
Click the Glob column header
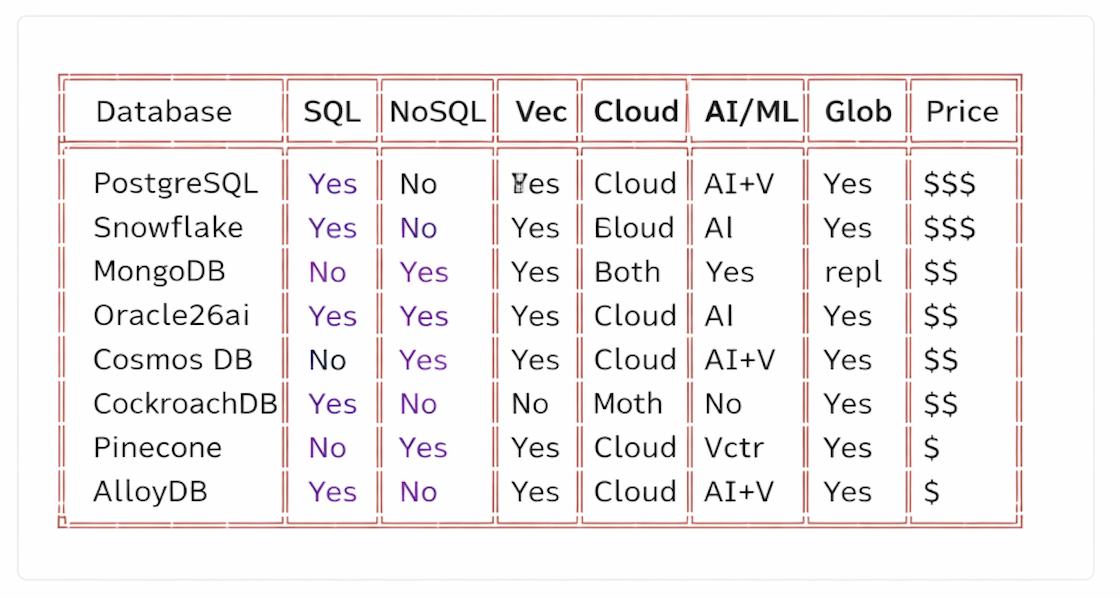coord(858,111)
